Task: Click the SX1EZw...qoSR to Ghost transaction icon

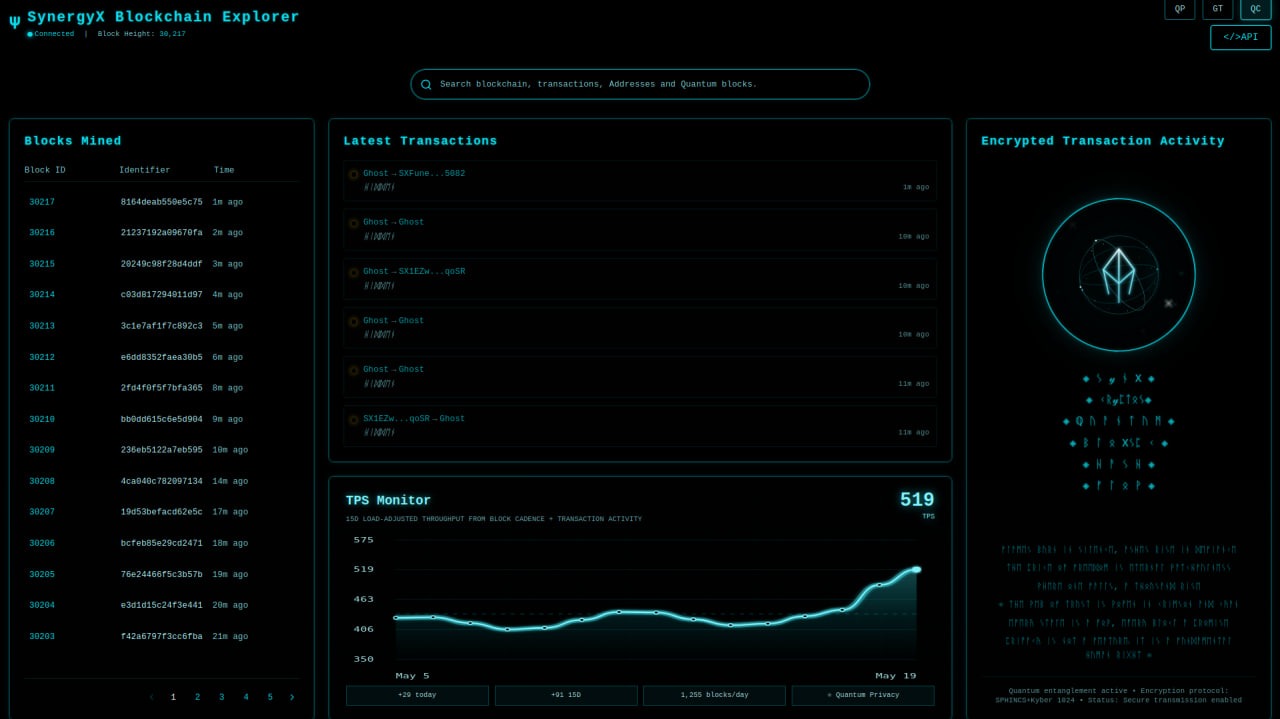Action: 353,419
